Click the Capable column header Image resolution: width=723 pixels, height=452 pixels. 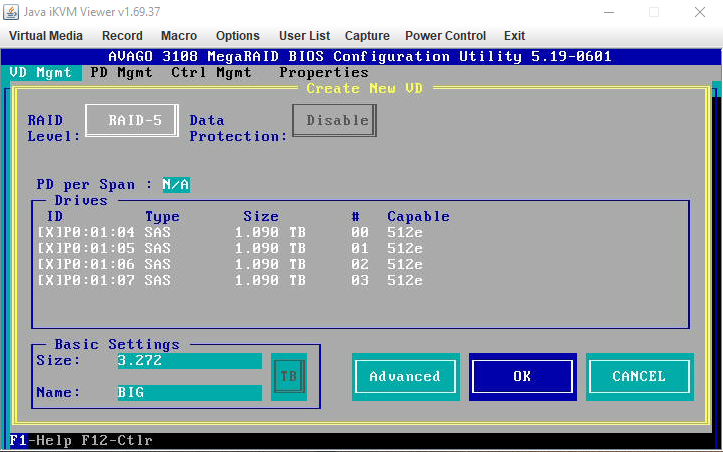[x=418, y=216]
